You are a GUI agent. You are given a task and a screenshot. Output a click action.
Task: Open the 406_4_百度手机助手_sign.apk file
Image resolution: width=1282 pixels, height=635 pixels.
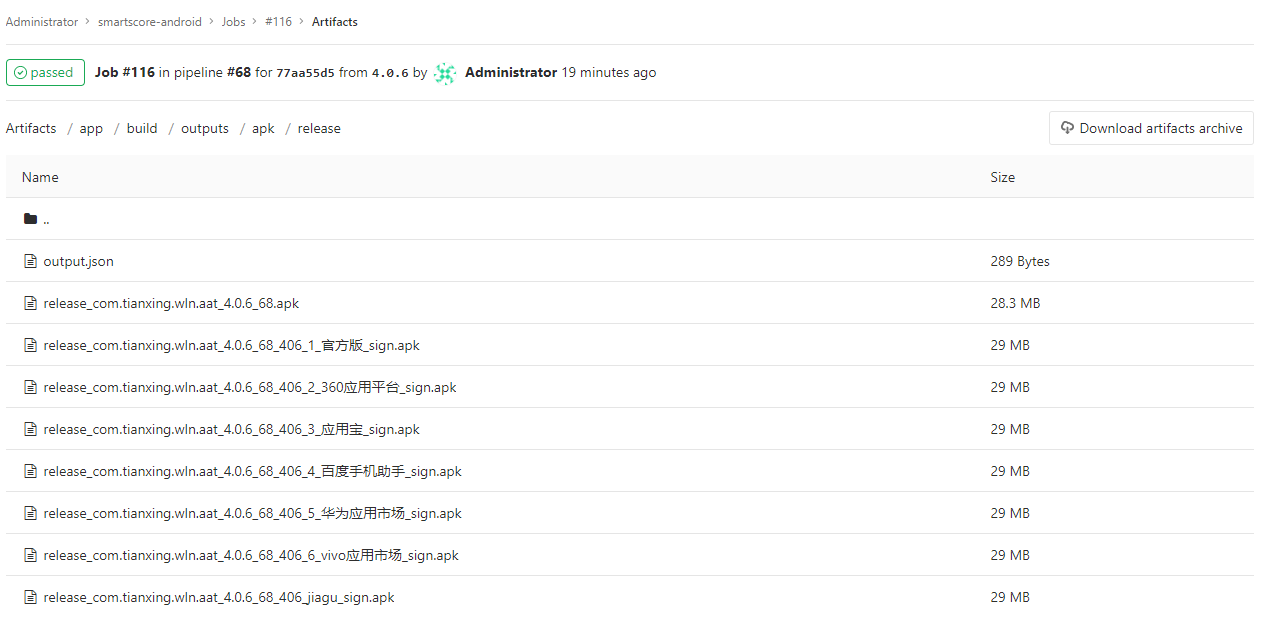pyautogui.click(x=253, y=471)
